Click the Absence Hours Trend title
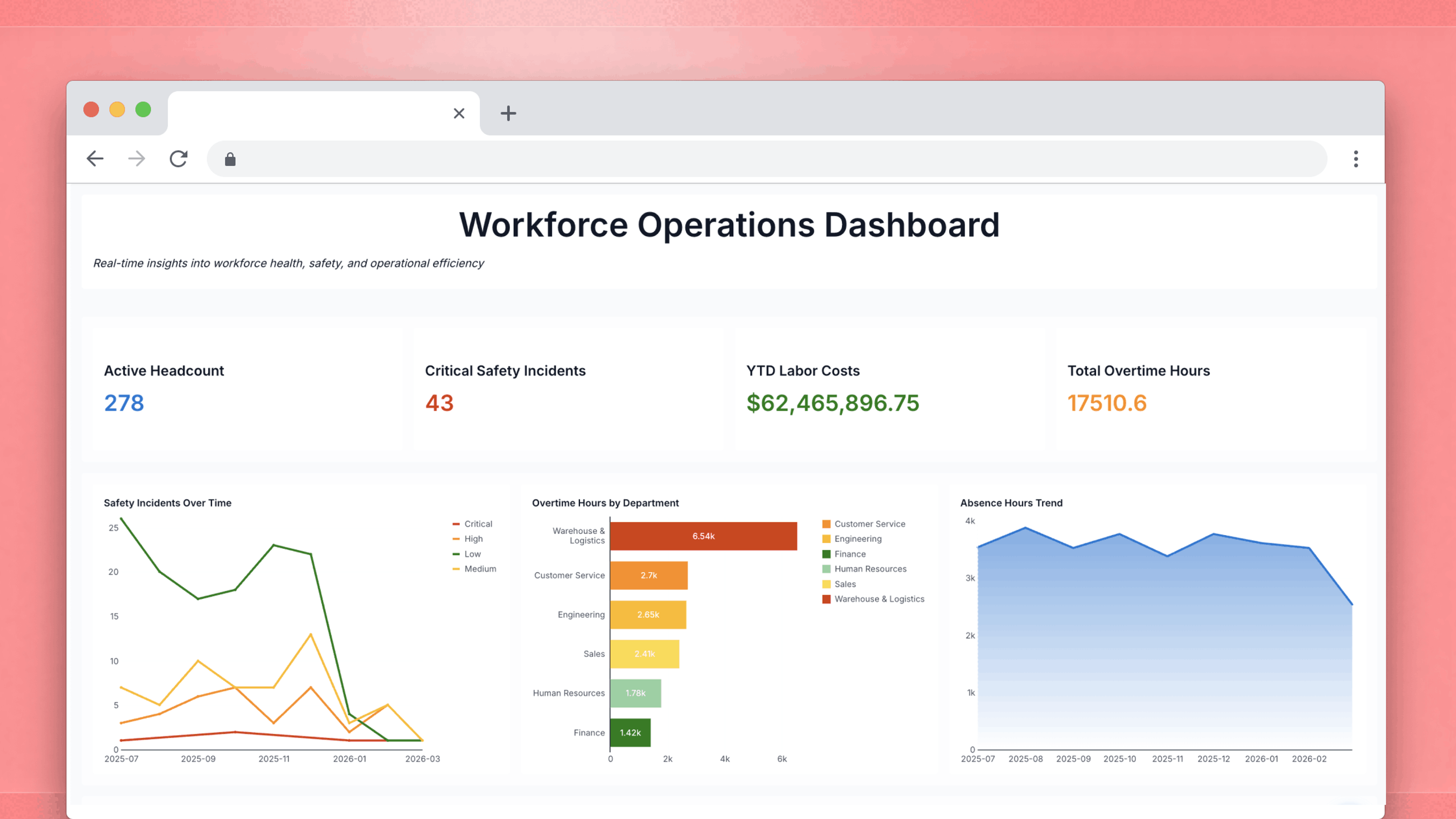Image resolution: width=1456 pixels, height=819 pixels. pos(1011,503)
